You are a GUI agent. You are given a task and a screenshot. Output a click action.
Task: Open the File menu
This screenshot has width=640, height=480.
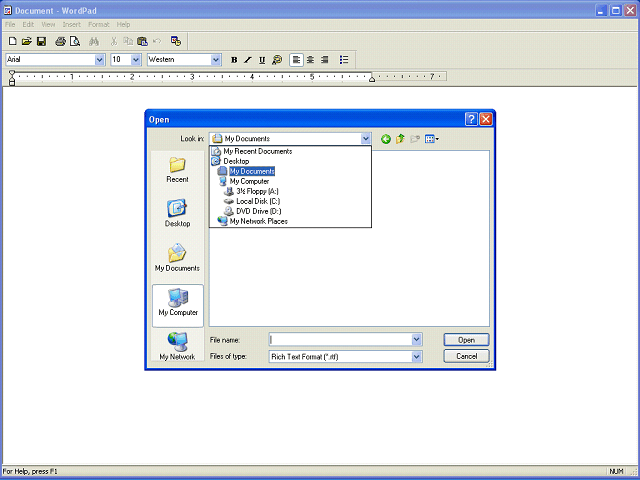pyautogui.click(x=10, y=24)
